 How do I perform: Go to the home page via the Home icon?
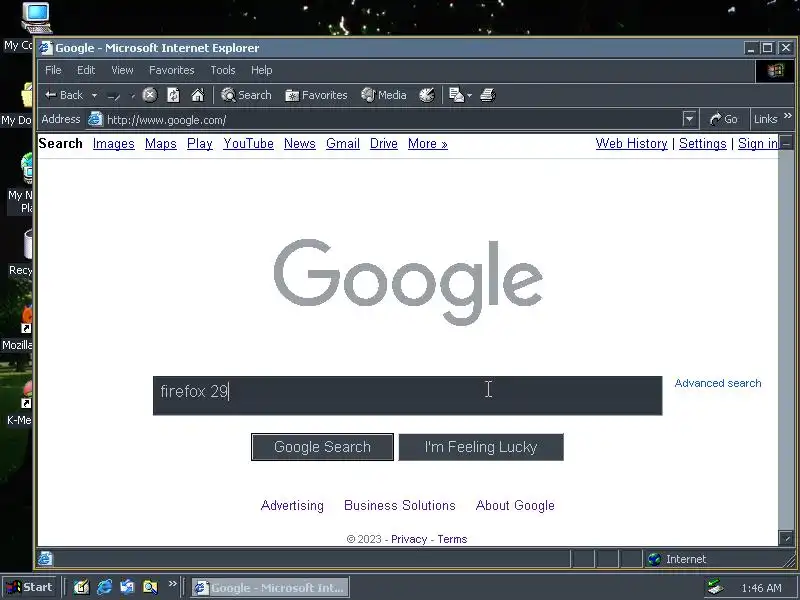click(197, 95)
